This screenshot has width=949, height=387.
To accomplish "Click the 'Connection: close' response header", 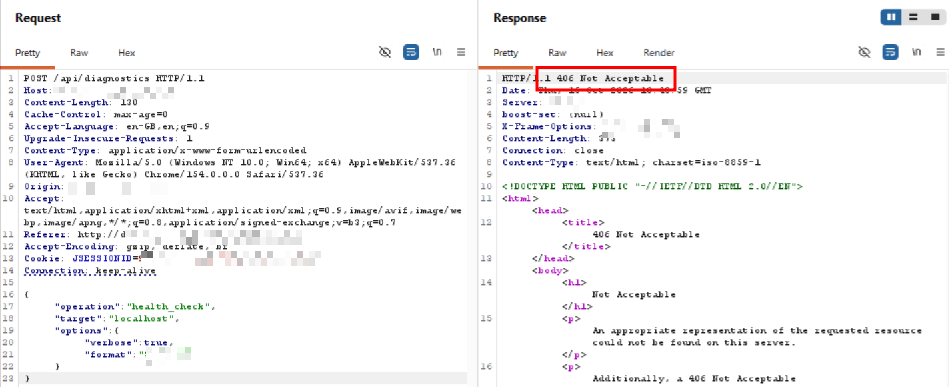I will (x=553, y=150).
